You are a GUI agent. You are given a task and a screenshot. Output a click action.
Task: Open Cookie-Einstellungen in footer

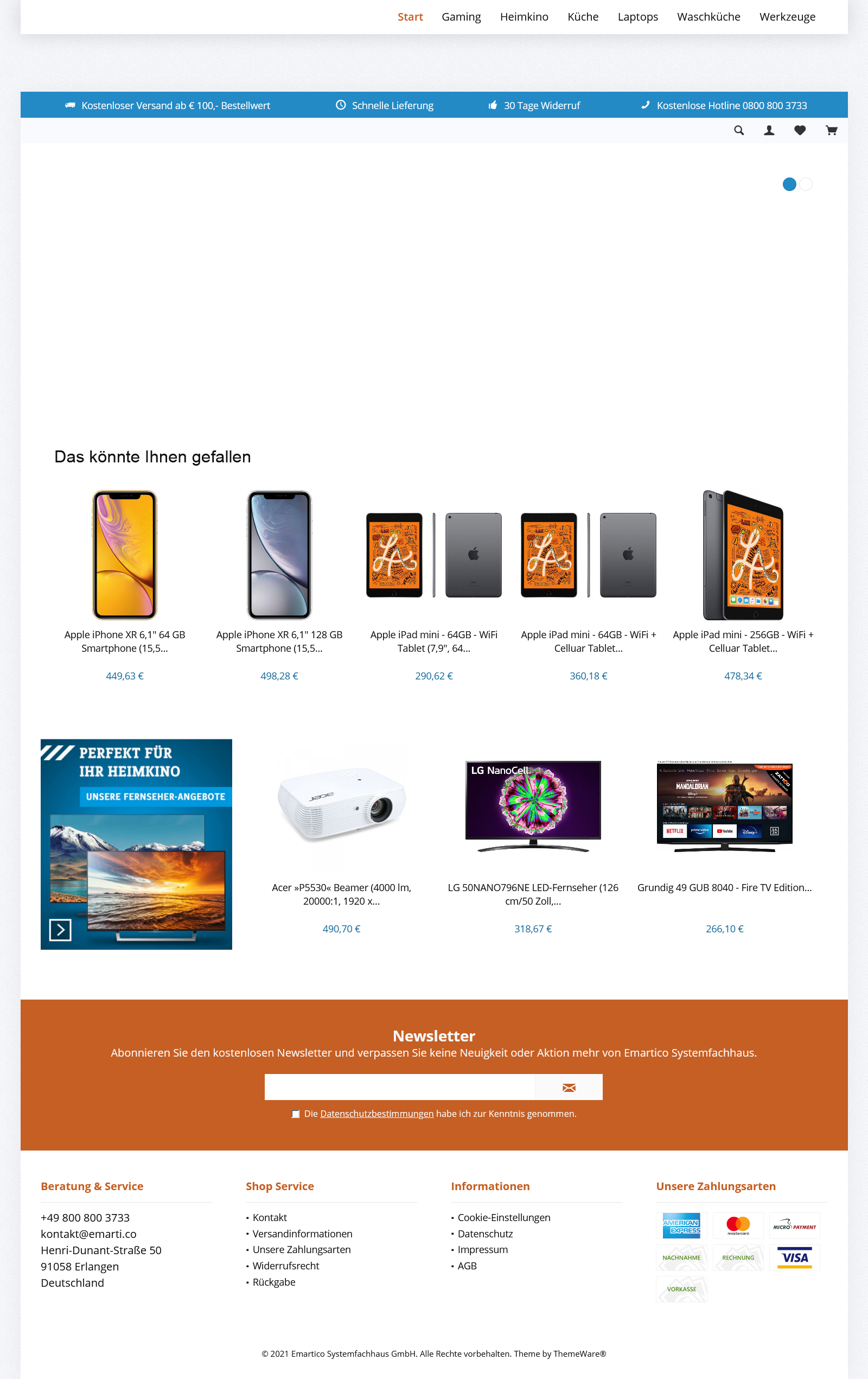click(x=504, y=1217)
